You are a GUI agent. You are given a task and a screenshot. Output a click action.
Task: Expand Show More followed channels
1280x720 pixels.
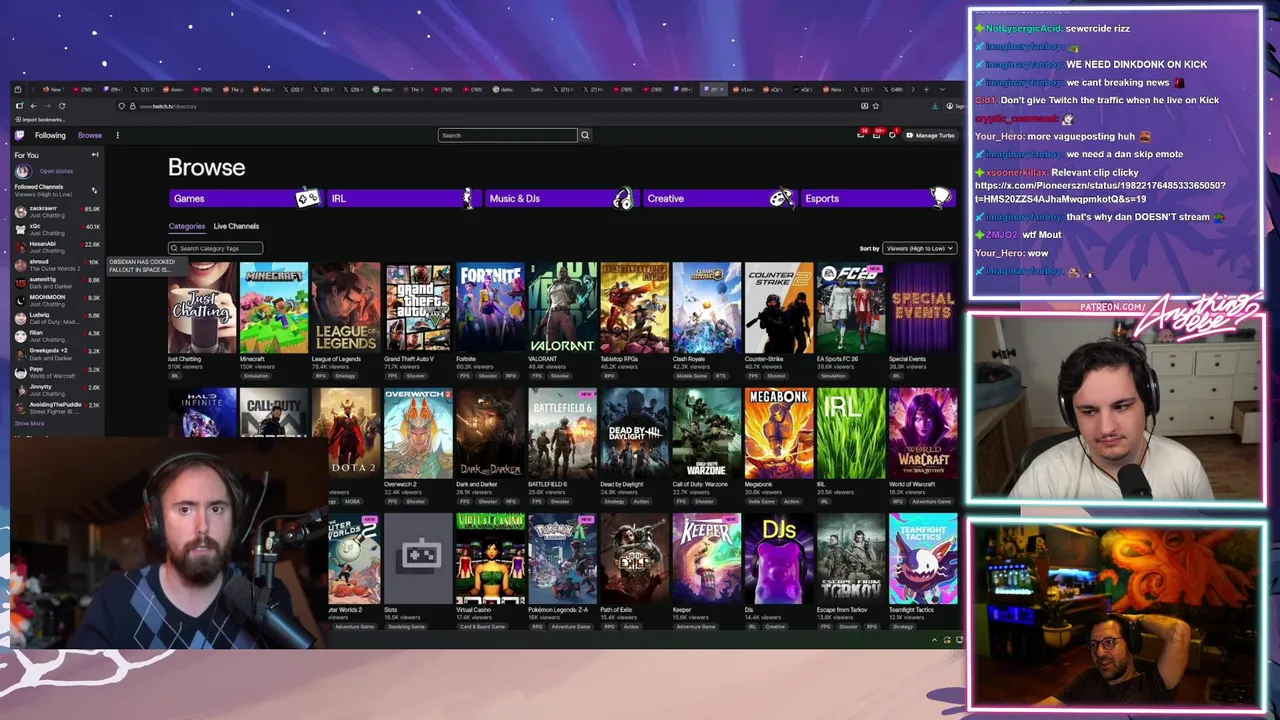coord(29,424)
